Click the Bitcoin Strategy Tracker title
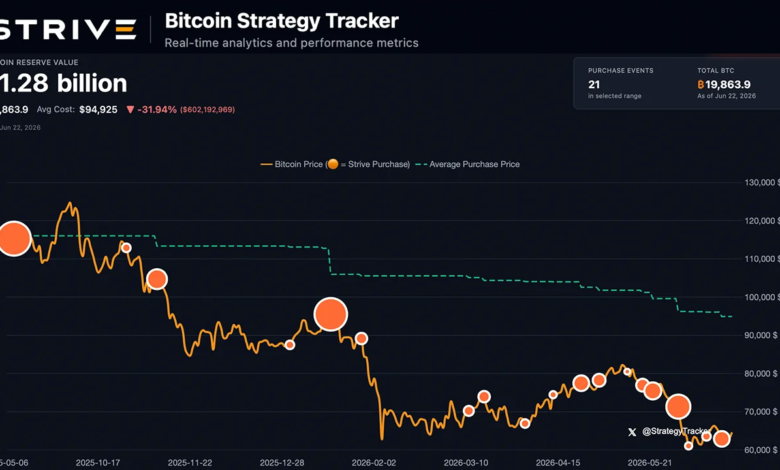 (282, 21)
